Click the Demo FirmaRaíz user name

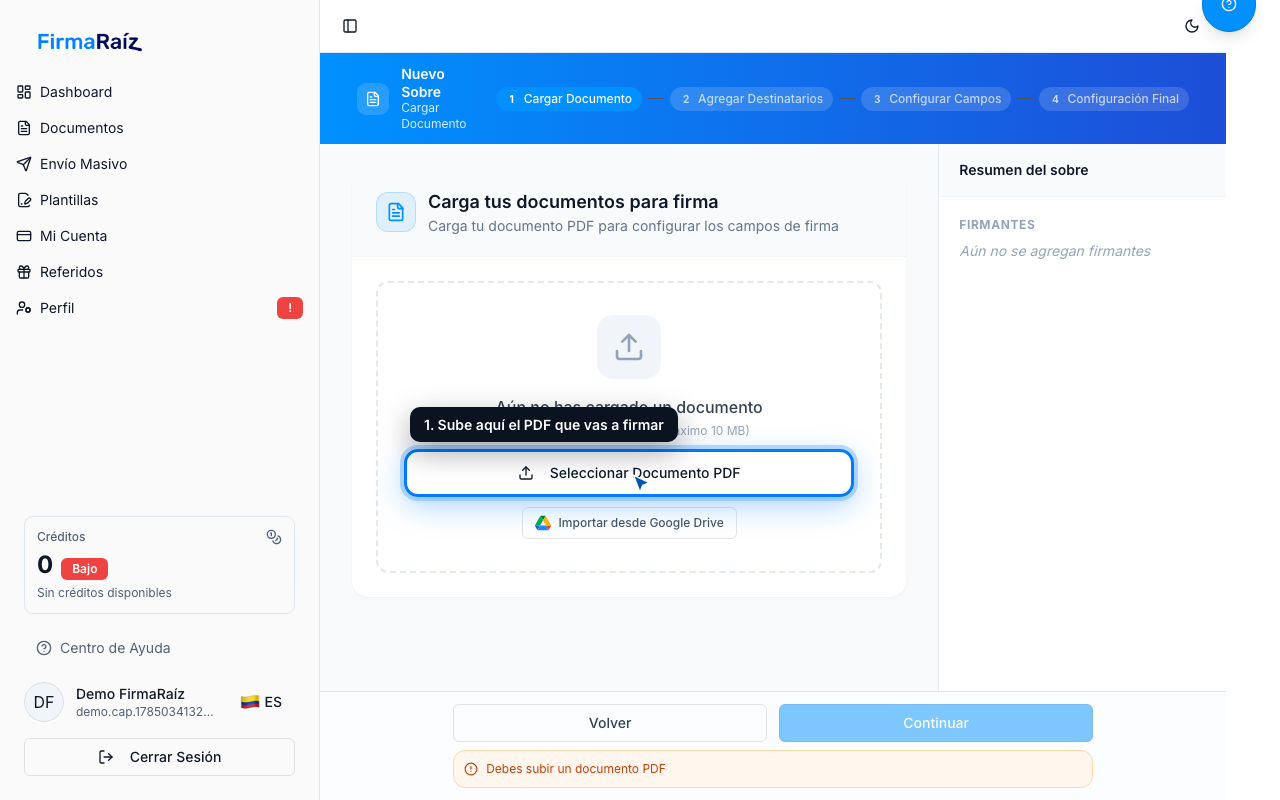[130, 694]
